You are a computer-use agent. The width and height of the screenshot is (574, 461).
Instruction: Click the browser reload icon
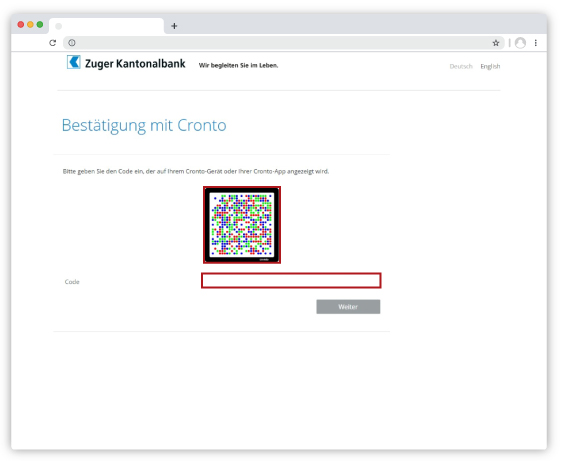(53, 43)
